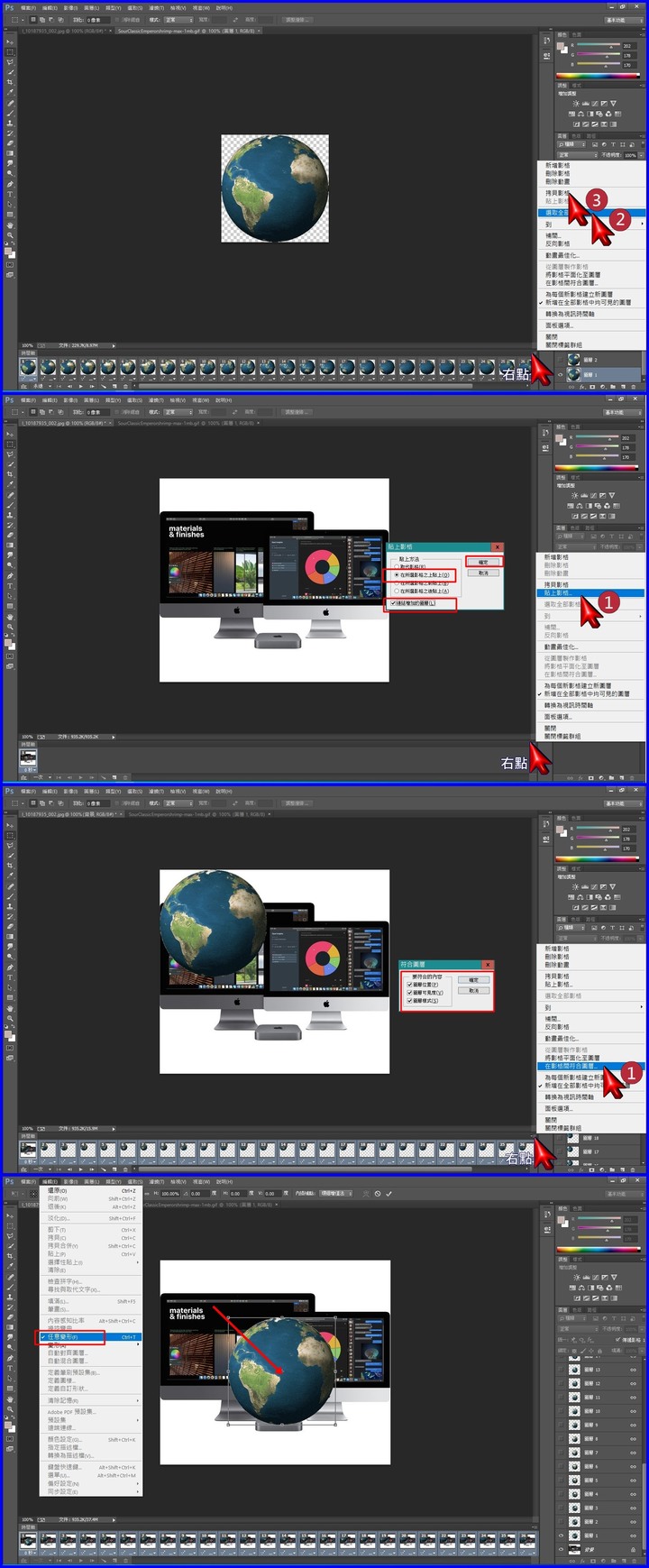Image resolution: width=649 pixels, height=1568 pixels.
Task: Choose 貼上影格... in second screenshot panel menu
Action: (x=590, y=592)
